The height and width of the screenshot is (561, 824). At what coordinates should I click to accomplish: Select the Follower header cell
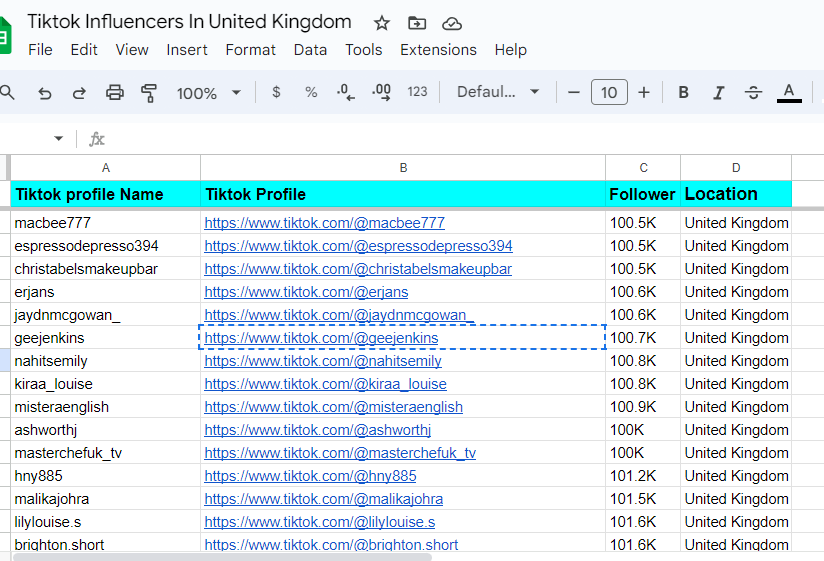point(643,194)
